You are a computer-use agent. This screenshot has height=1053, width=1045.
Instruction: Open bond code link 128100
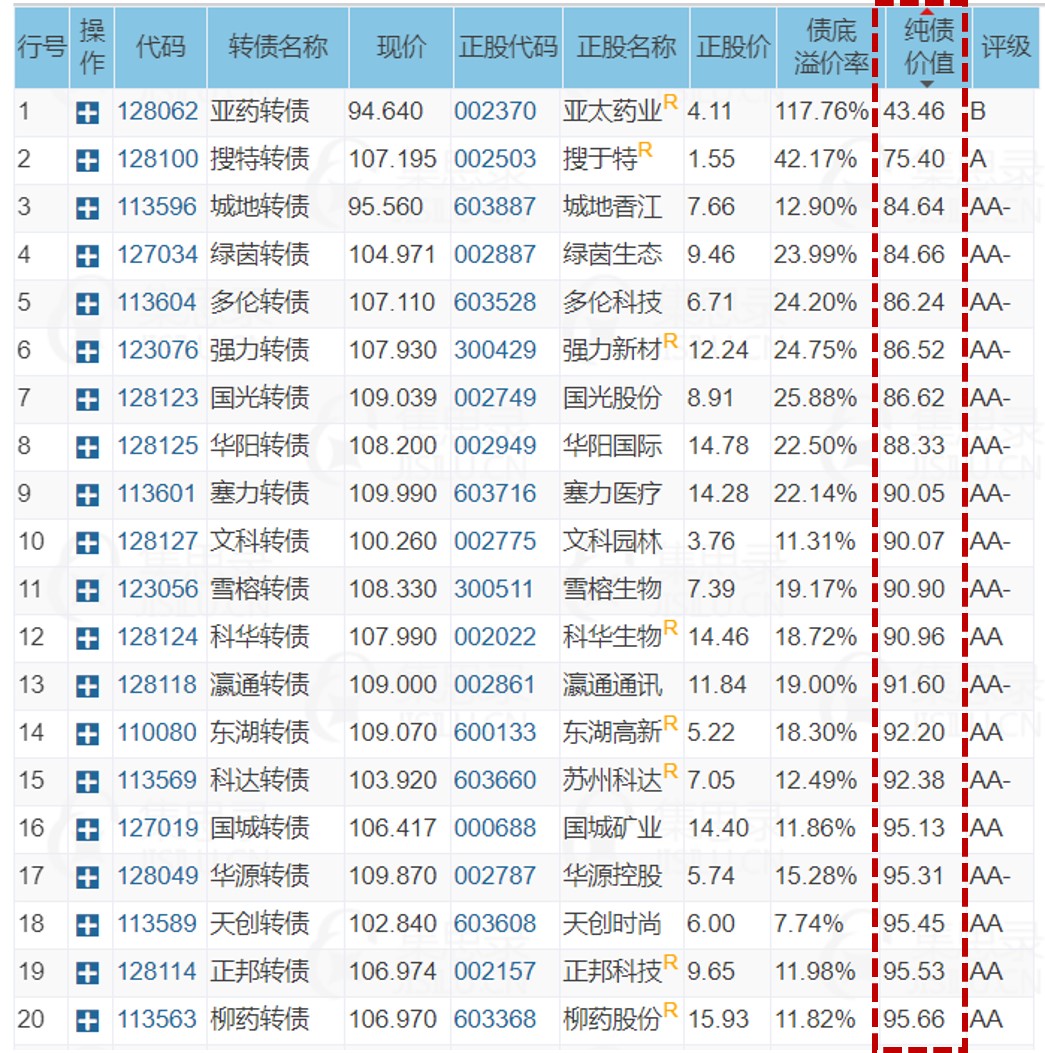click(x=158, y=159)
